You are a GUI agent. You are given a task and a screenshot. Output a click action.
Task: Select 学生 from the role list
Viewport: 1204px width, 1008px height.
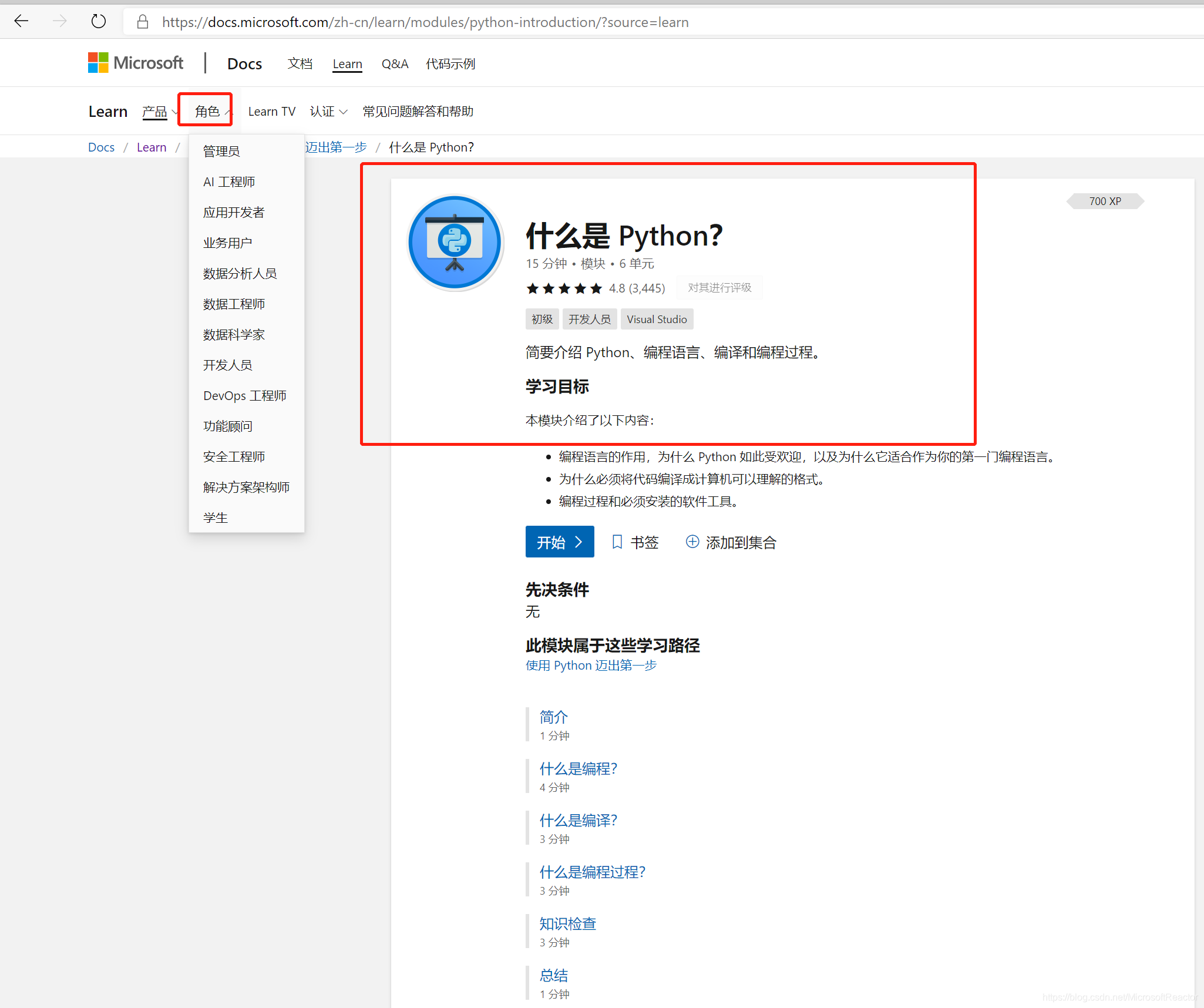point(215,517)
